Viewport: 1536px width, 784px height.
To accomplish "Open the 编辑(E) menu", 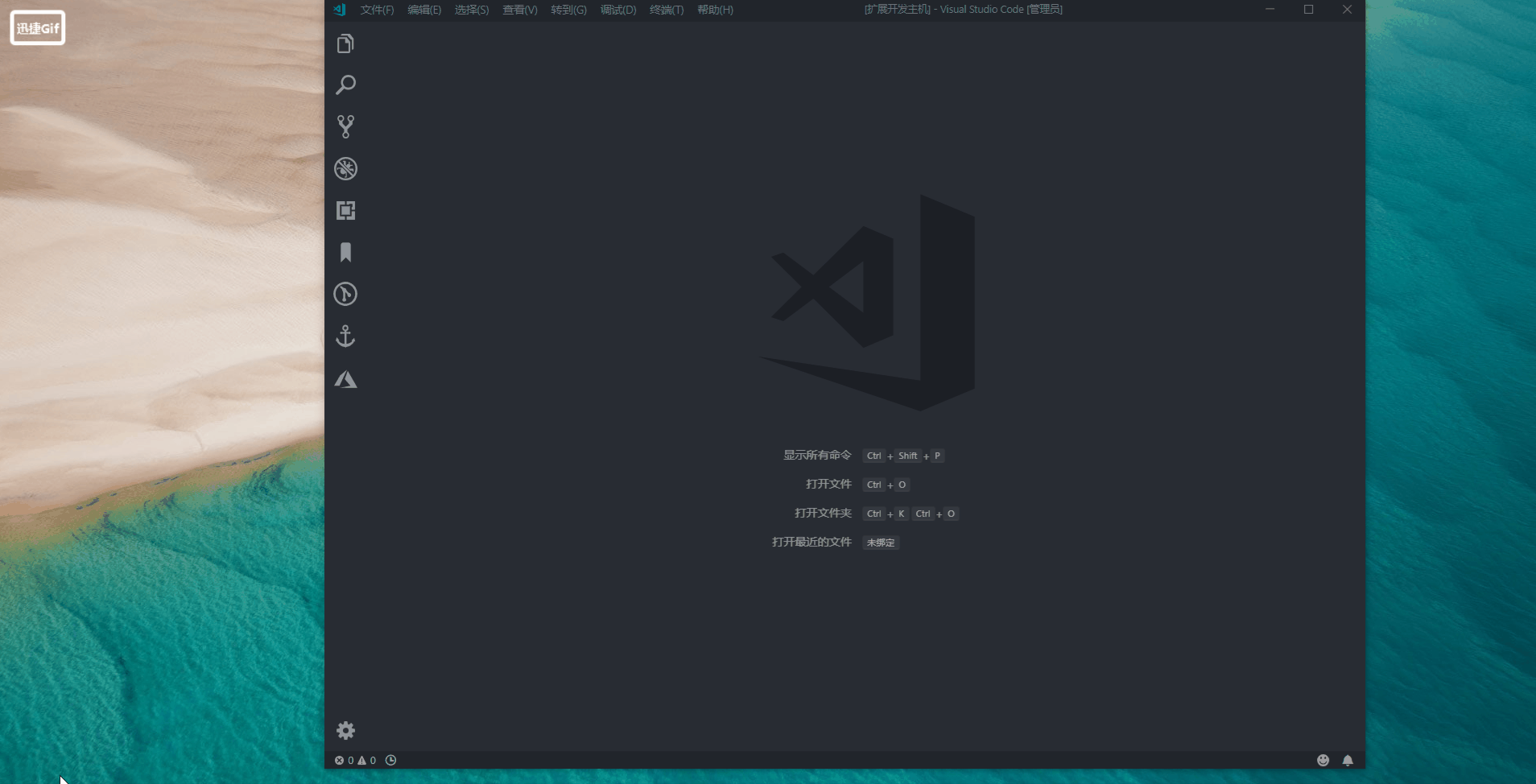I will pos(424,10).
